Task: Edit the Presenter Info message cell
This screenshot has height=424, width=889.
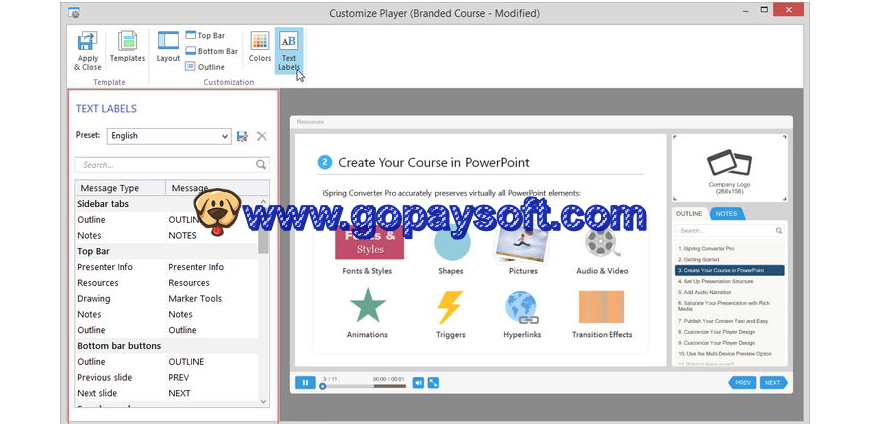Action: [196, 267]
